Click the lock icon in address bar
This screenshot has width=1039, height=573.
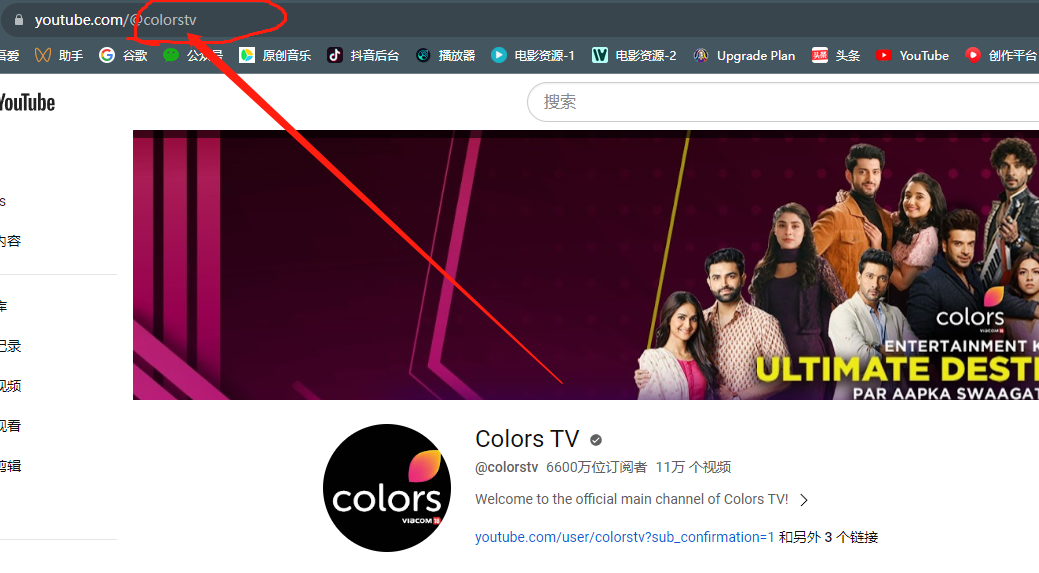(19, 20)
